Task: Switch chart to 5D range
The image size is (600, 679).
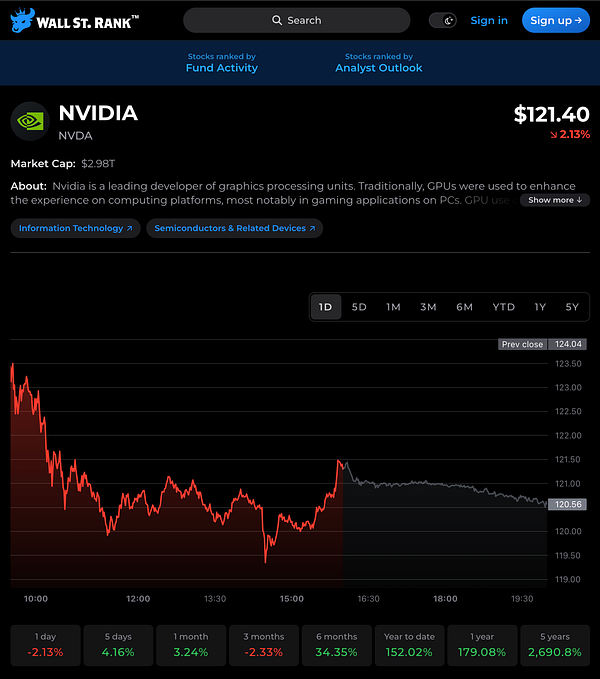Action: tap(359, 307)
